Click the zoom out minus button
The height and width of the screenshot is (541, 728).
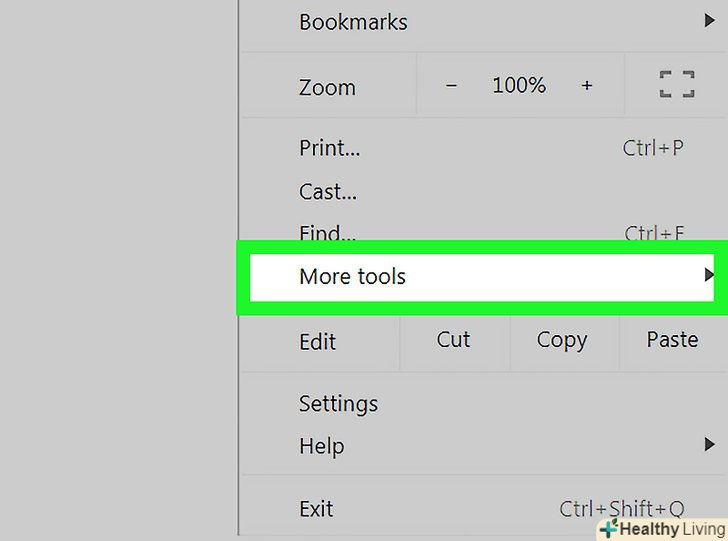[451, 86]
